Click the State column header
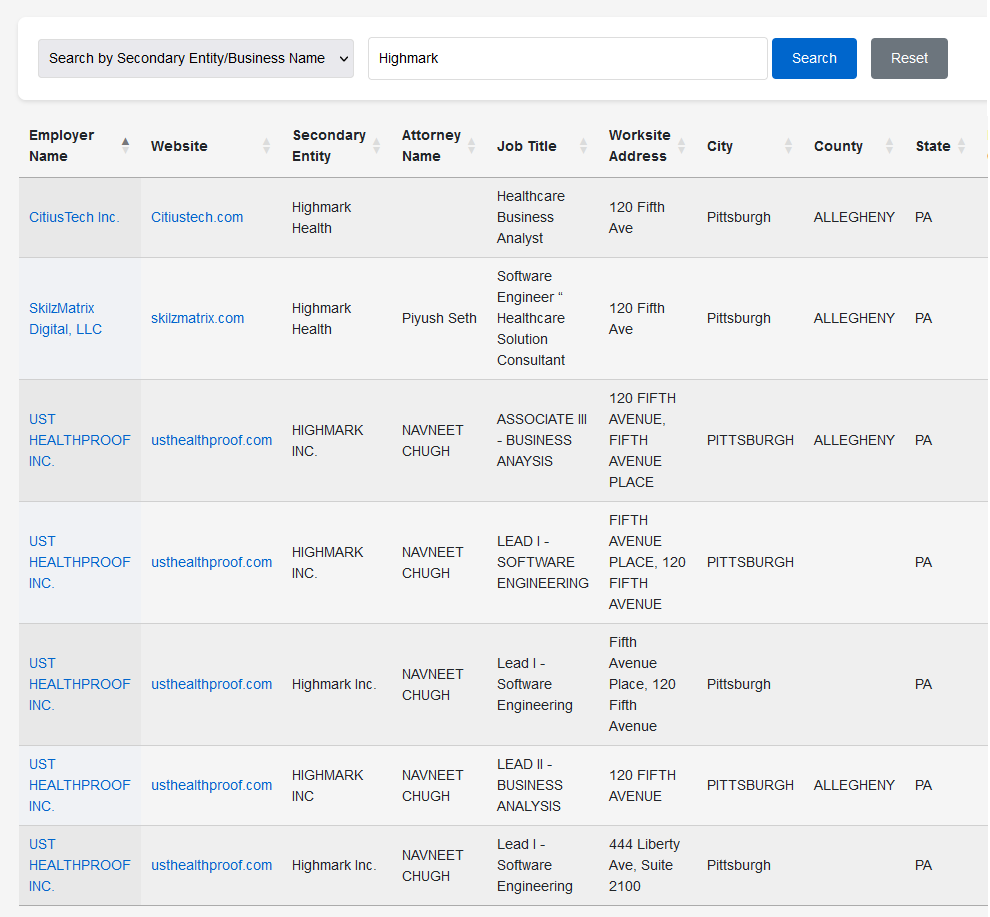 941,146
